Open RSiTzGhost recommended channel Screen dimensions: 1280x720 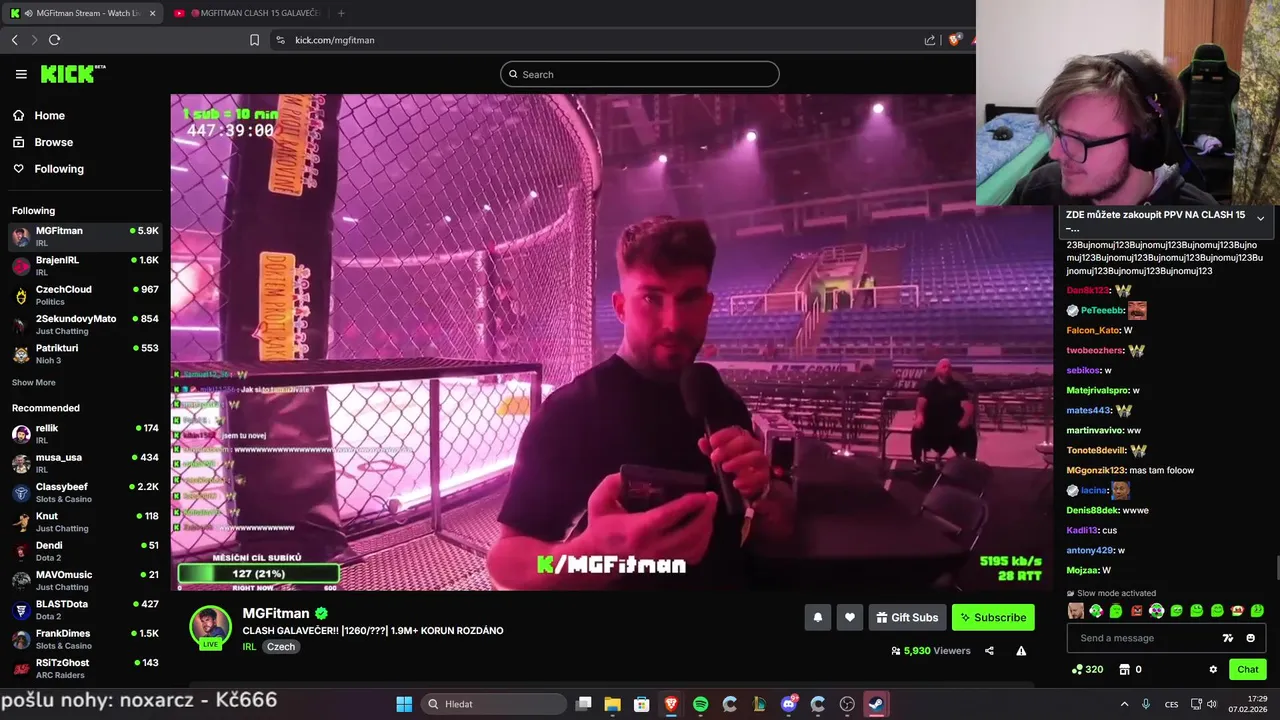85,668
